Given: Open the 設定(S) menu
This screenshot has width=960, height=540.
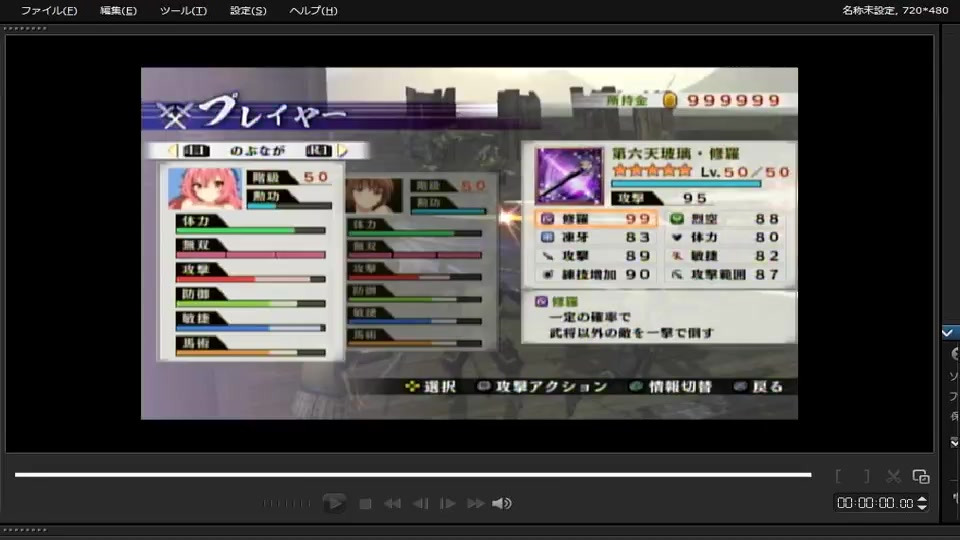Looking at the screenshot, I should coord(248,10).
